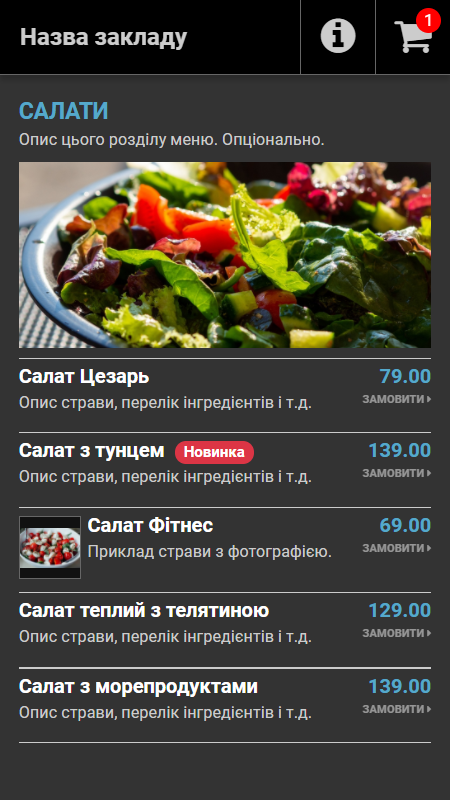Open the Салат Фітнес photo thumbnail
Screen dimensions: 450x800
click(50, 547)
